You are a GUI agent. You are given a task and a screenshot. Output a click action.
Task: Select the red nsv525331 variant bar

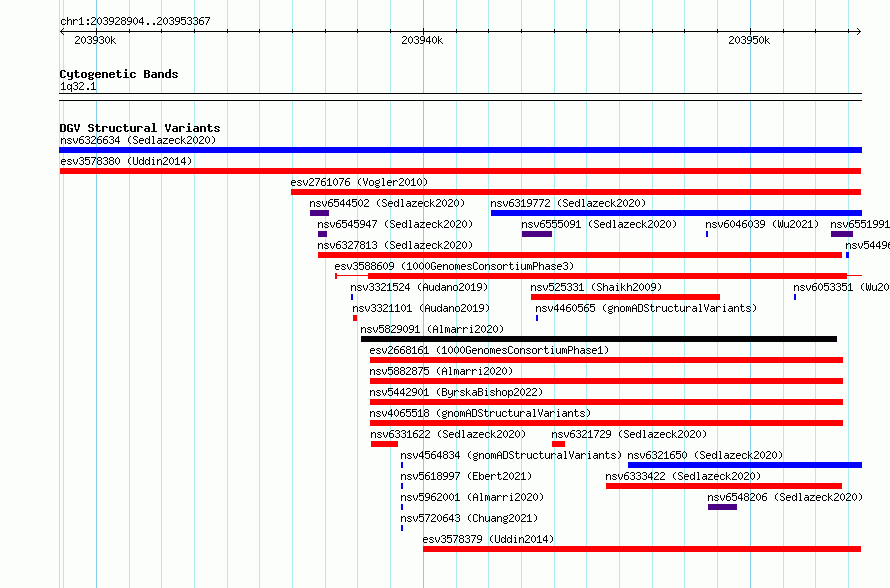pos(625,297)
